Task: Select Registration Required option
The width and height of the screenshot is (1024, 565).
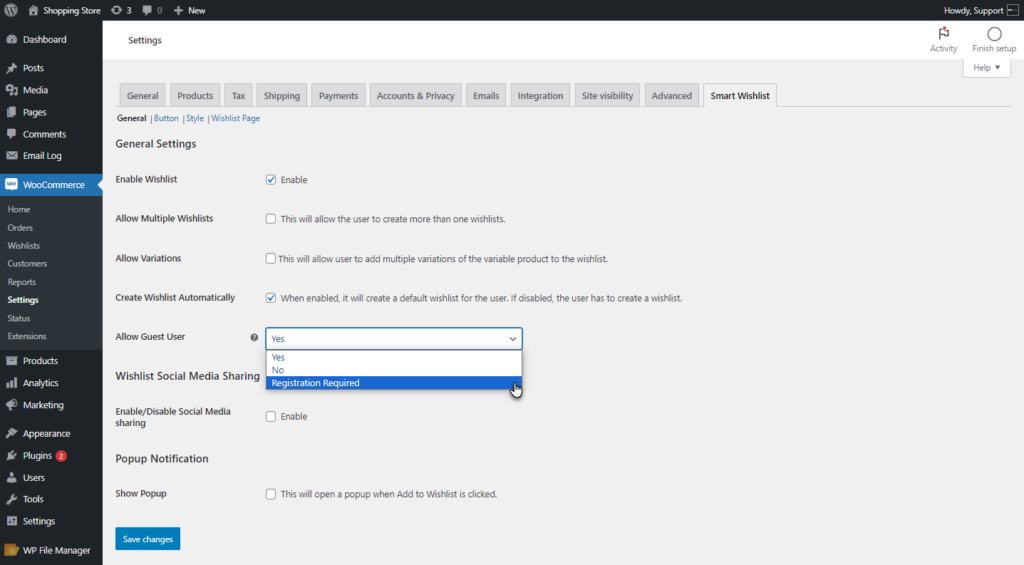Action: (394, 383)
